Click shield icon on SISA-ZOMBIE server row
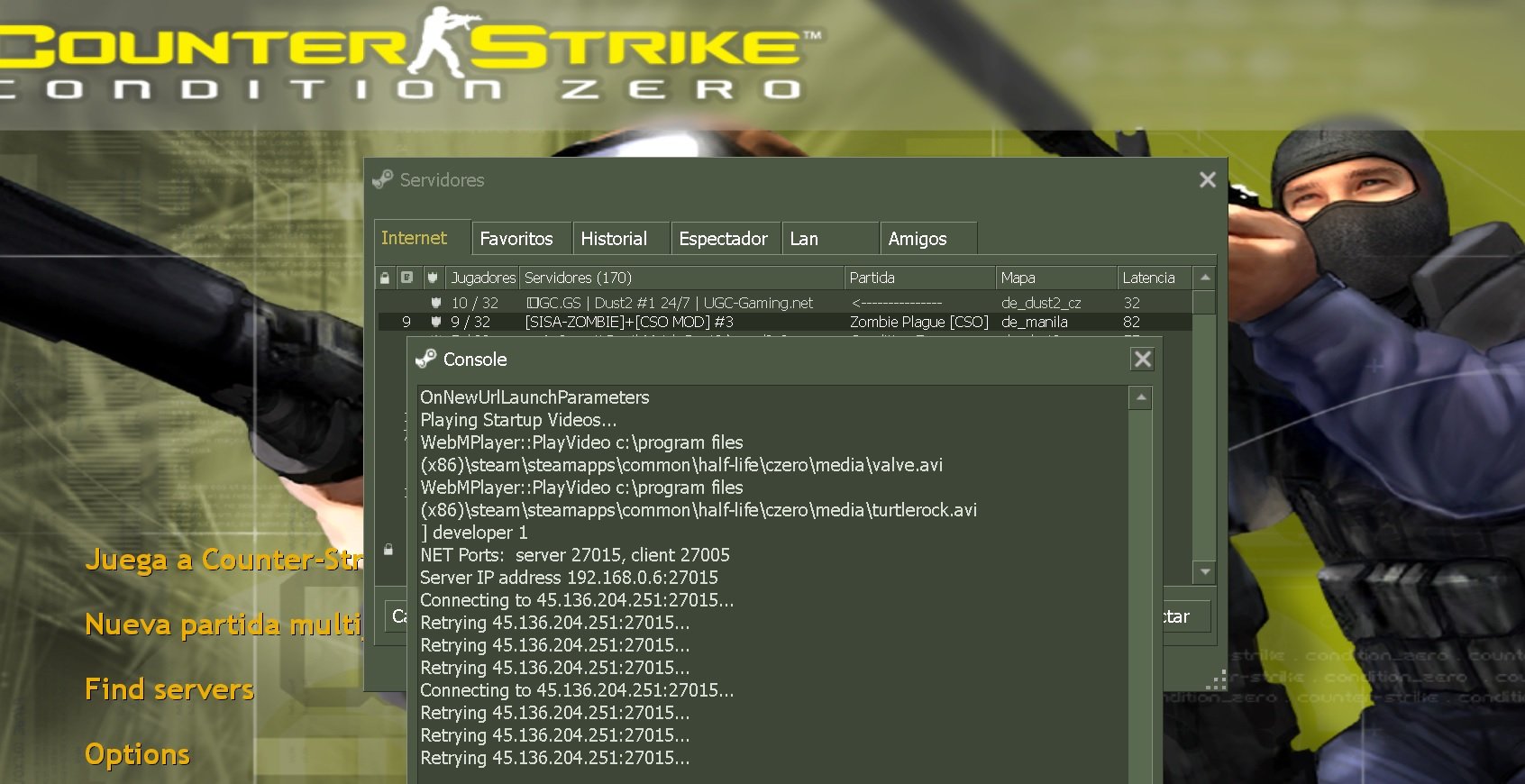Screen dimensions: 1525x784 tap(436, 322)
